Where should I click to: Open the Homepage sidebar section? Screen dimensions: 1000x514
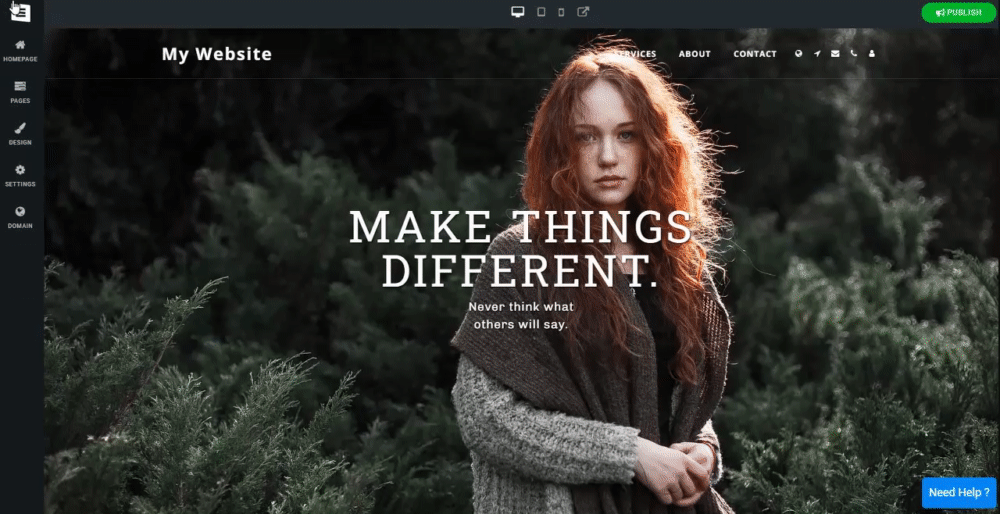(20, 51)
